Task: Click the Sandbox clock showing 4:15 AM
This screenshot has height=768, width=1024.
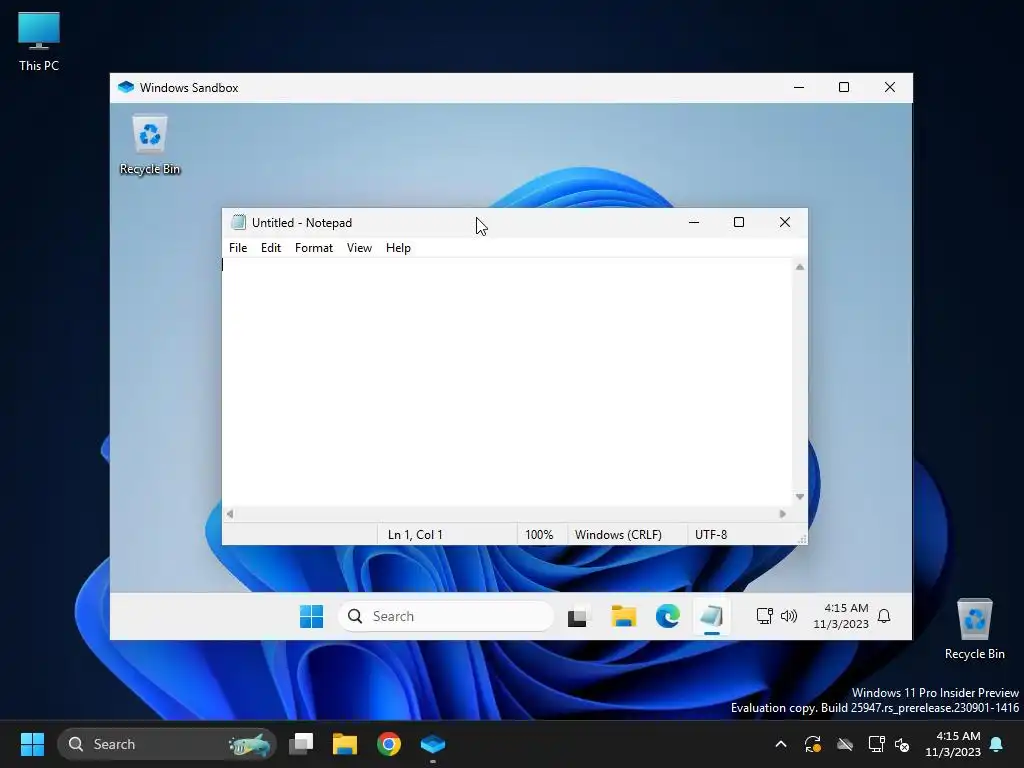Action: pos(840,616)
